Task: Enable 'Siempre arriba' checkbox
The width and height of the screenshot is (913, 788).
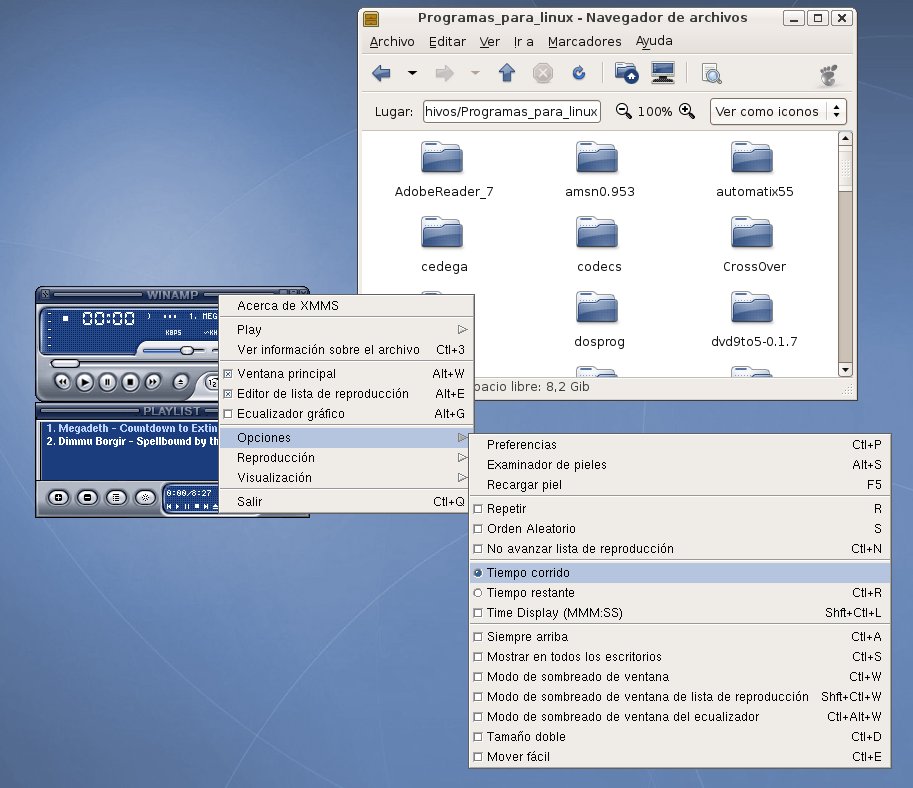Action: 478,637
